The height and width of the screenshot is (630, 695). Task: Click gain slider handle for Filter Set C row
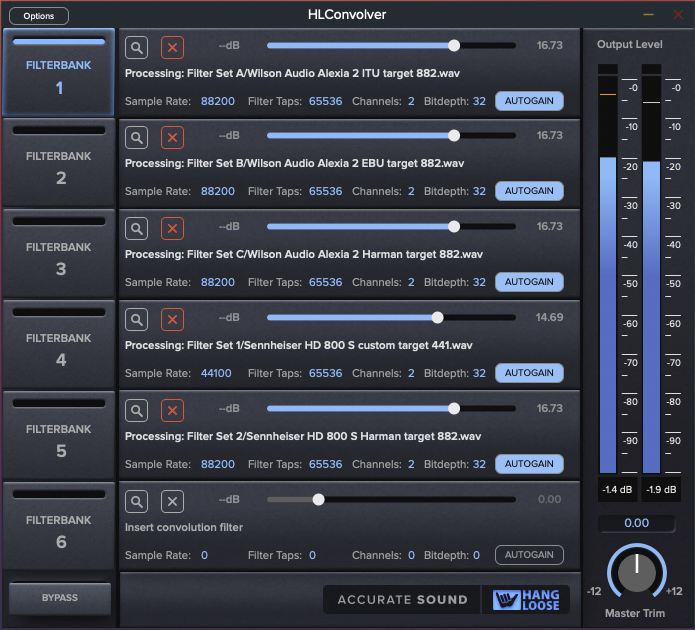coord(454,227)
